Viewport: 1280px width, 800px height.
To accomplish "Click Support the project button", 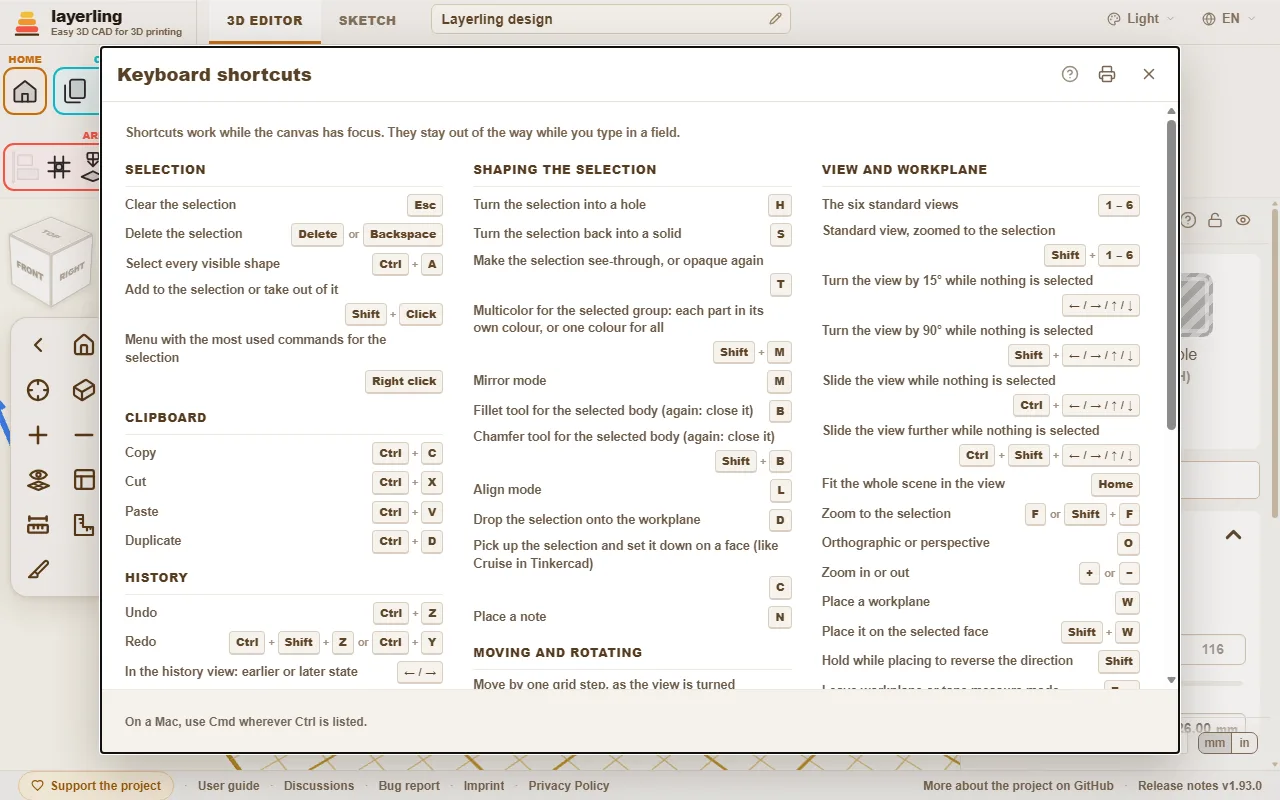I will coord(96,786).
